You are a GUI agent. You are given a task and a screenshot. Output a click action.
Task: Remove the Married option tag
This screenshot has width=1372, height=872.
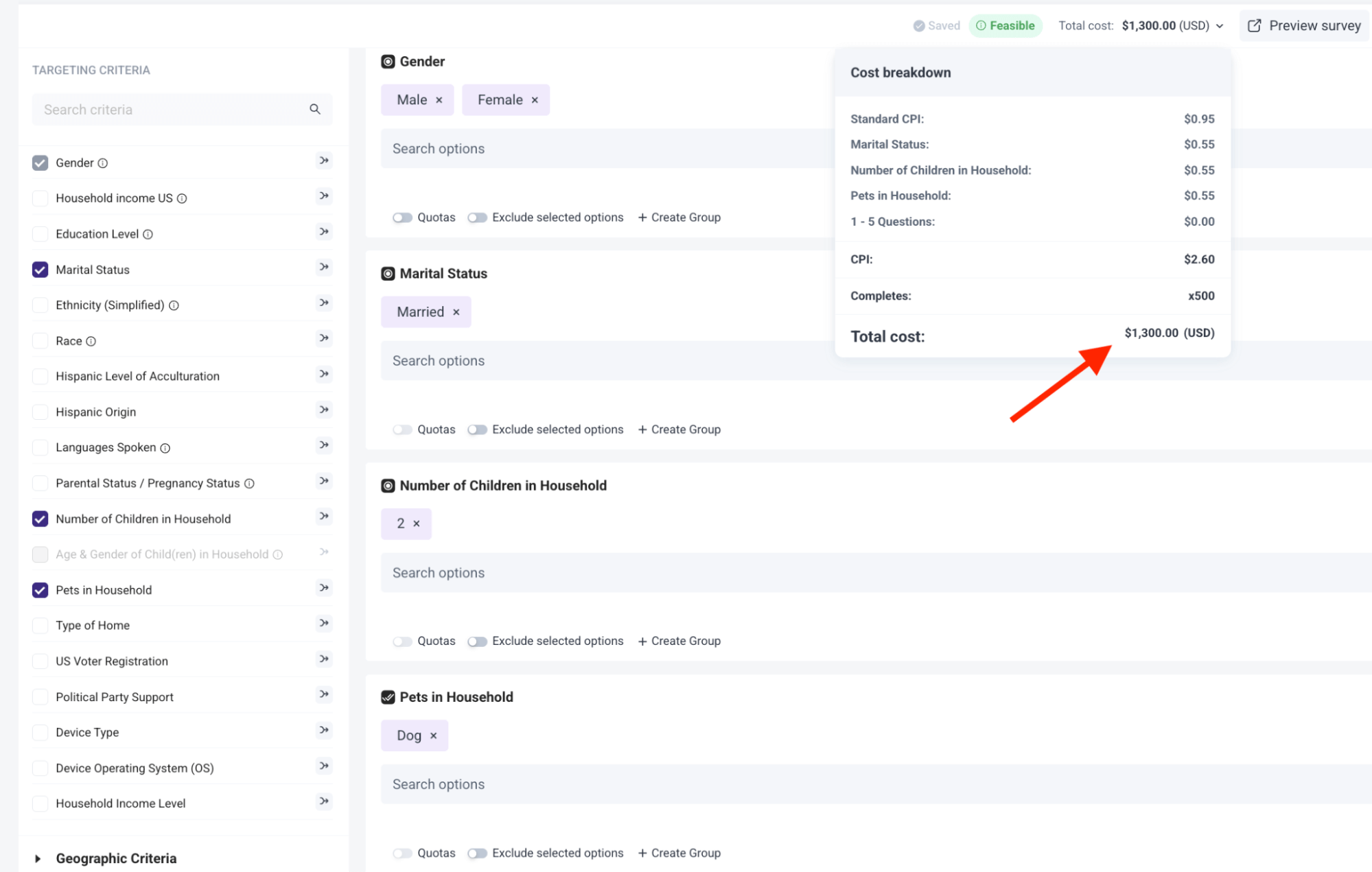[x=456, y=312]
